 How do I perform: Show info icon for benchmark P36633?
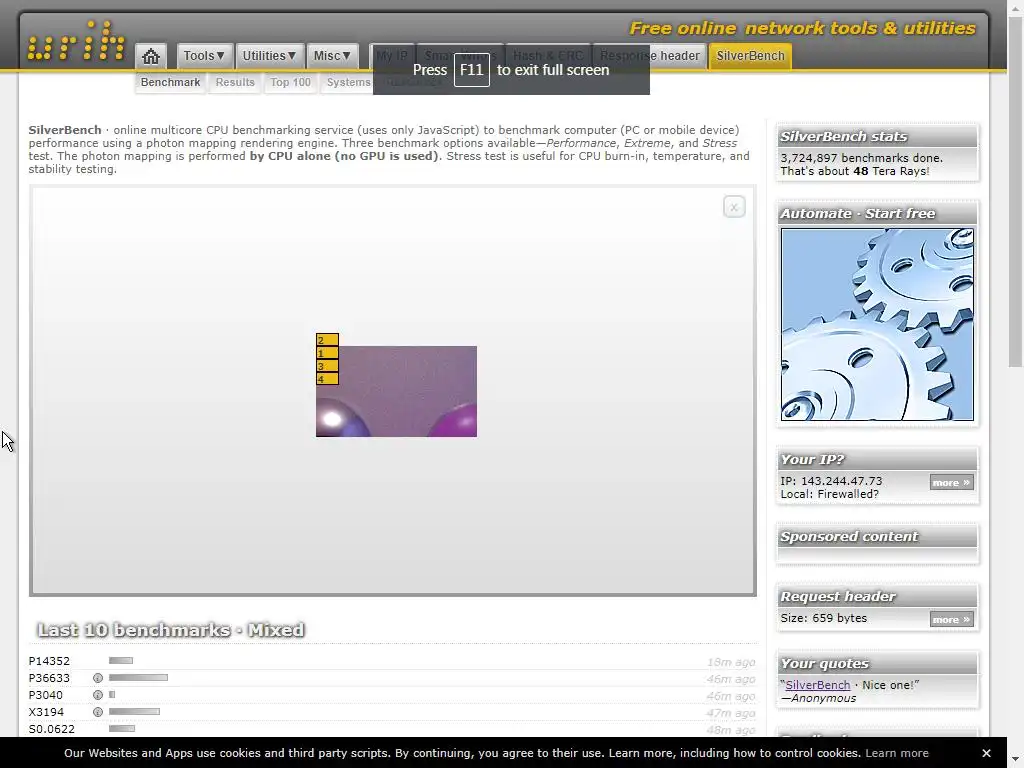pyautogui.click(x=98, y=678)
